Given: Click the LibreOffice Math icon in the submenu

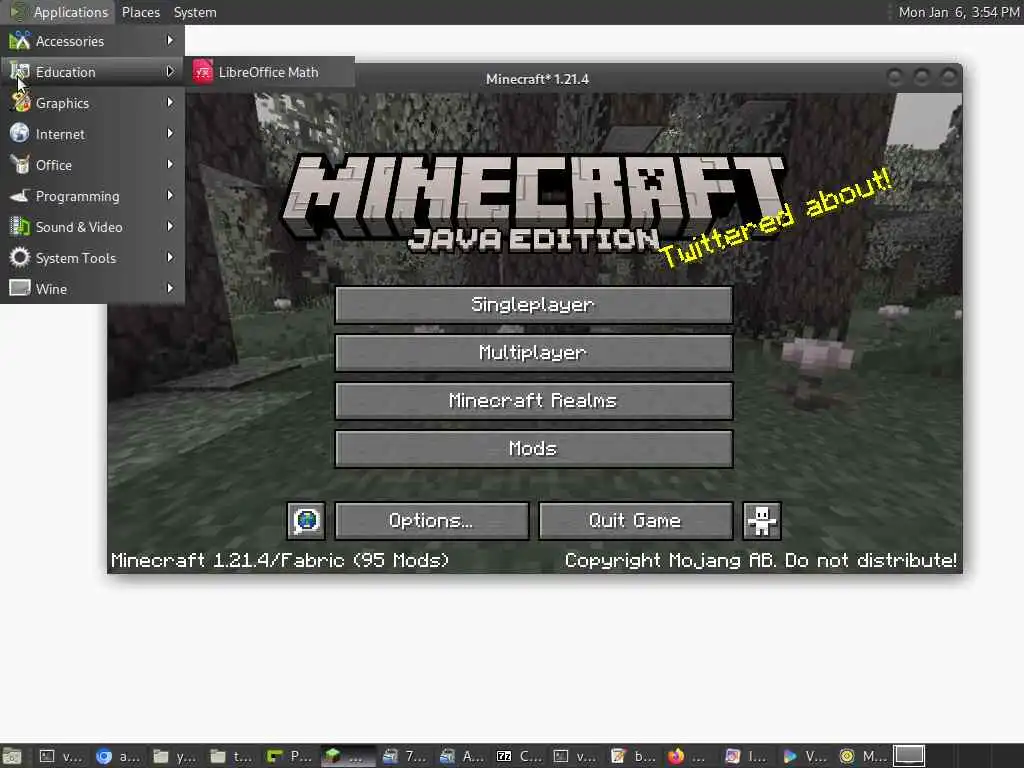Looking at the screenshot, I should point(202,72).
